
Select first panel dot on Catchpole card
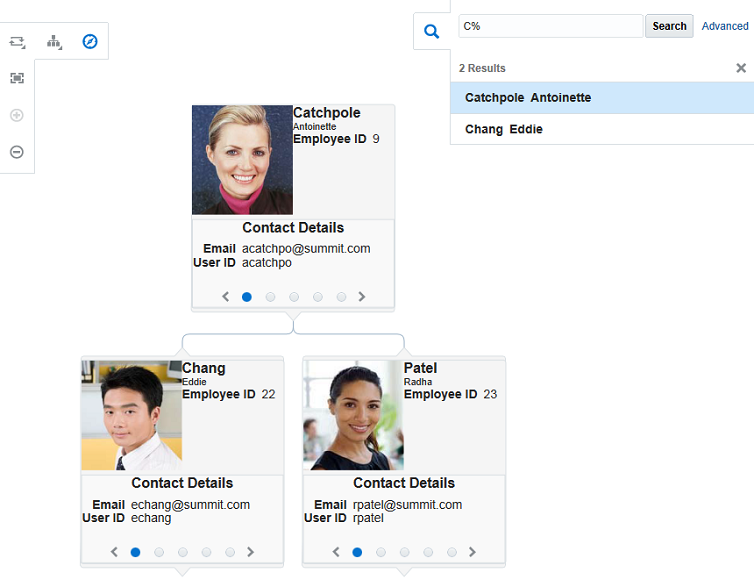[247, 297]
